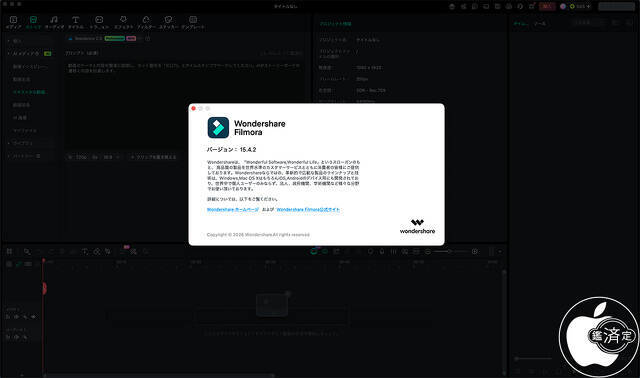Toggle visibility eye on video track
The image size is (640, 378).
point(33,316)
